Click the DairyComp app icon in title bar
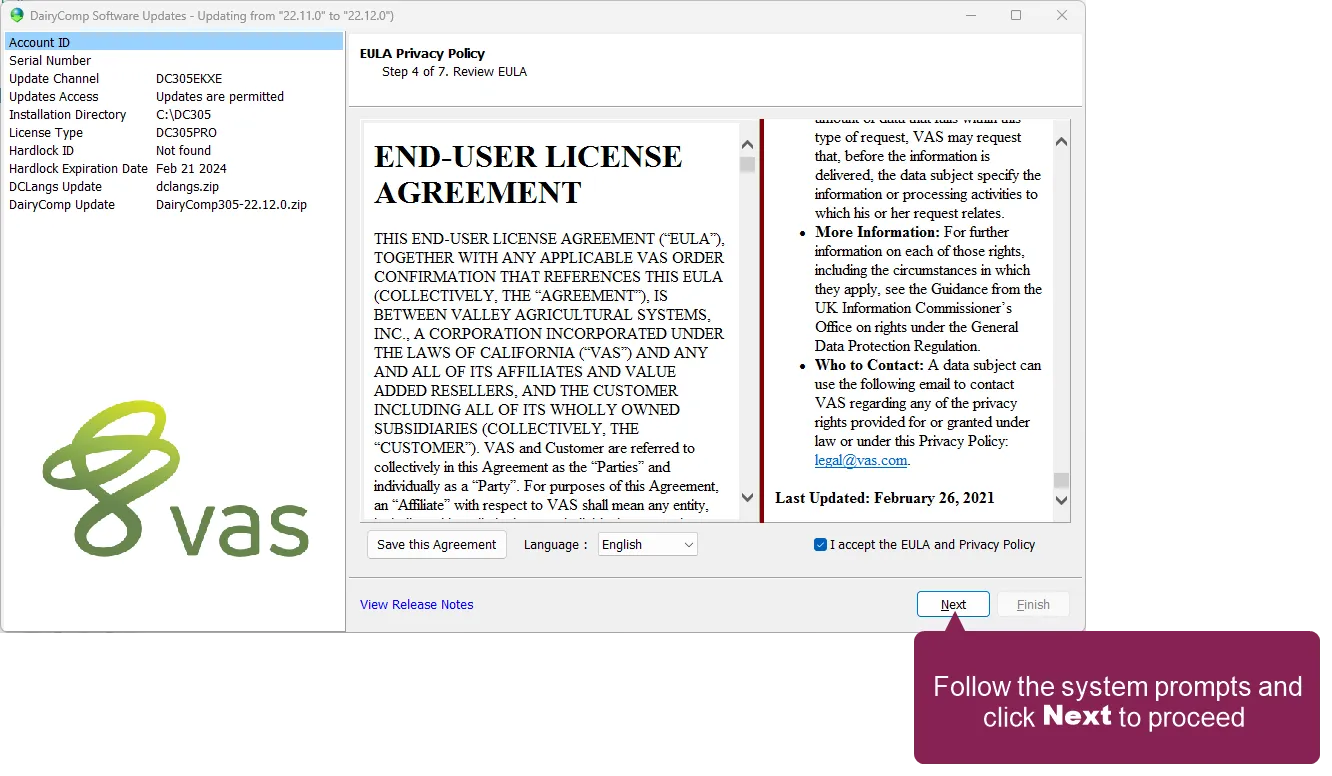This screenshot has height=776, width=1332. [17, 15]
